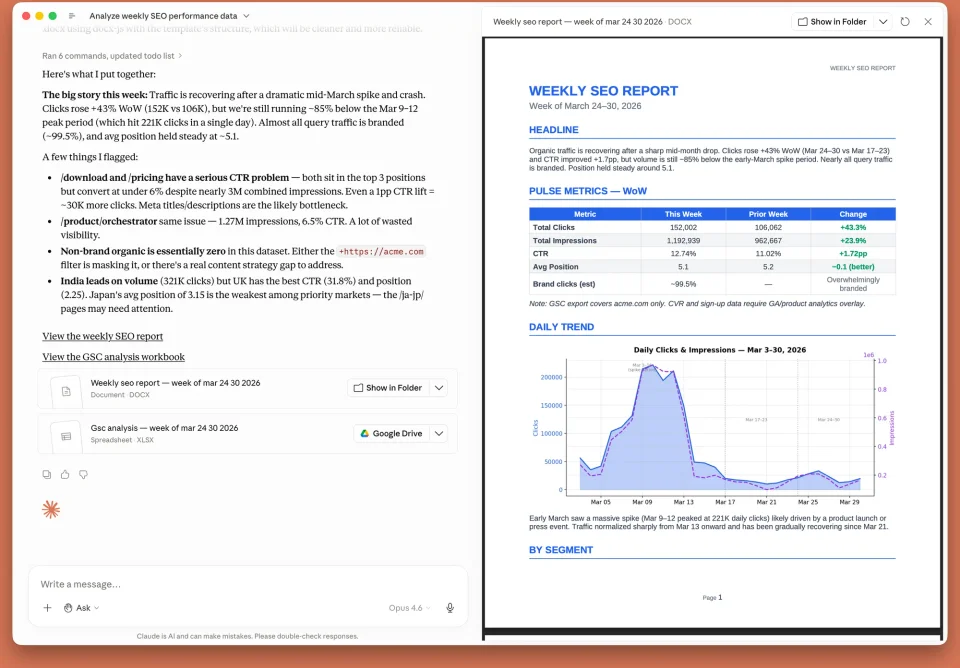Viewport: 960px width, 668px height.
Task: Click the Gsc analysis spreadsheet icon
Action: click(66, 437)
